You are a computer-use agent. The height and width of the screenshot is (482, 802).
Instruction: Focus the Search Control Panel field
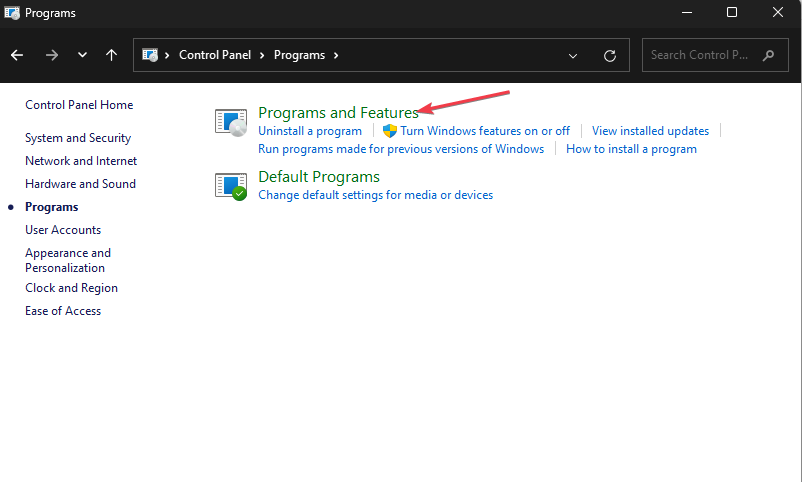(715, 55)
